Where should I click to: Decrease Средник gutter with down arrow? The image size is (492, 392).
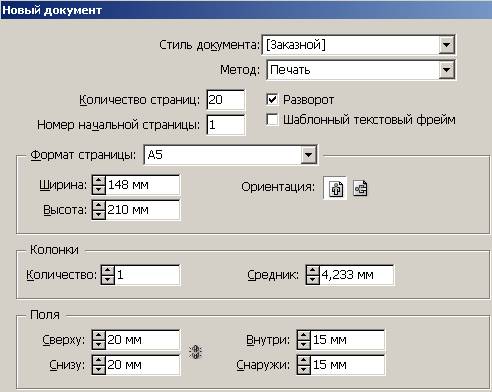tap(312, 279)
